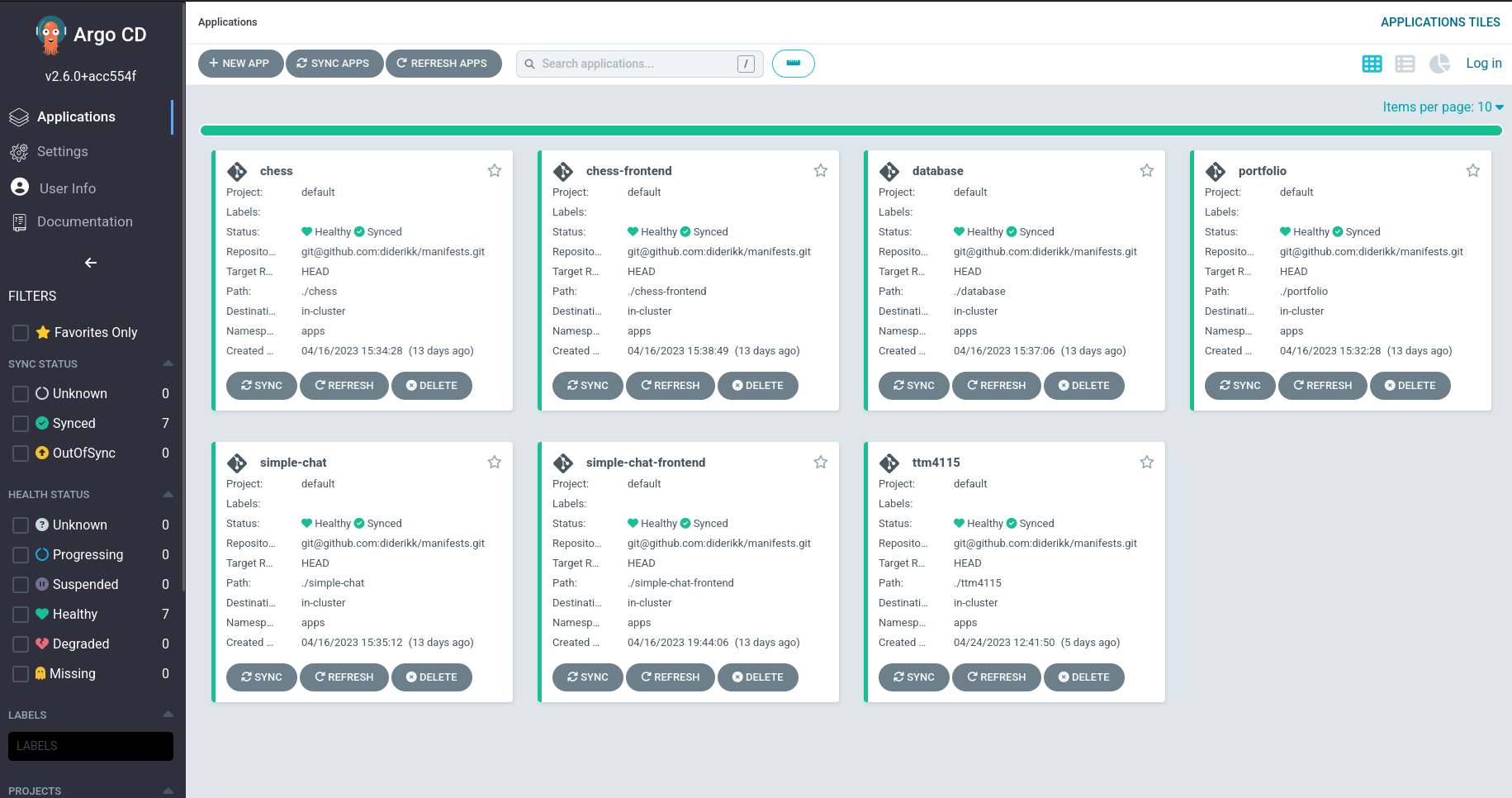
Task: Open Items per page dropdown
Action: point(1443,107)
